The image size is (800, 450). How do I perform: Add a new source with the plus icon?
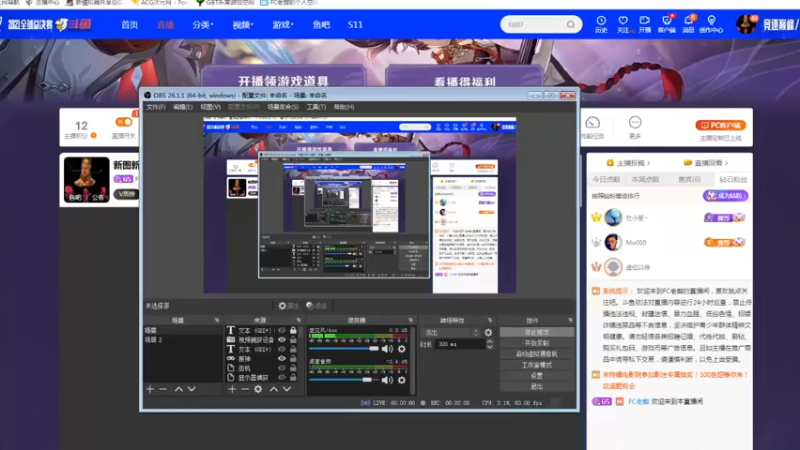click(232, 389)
